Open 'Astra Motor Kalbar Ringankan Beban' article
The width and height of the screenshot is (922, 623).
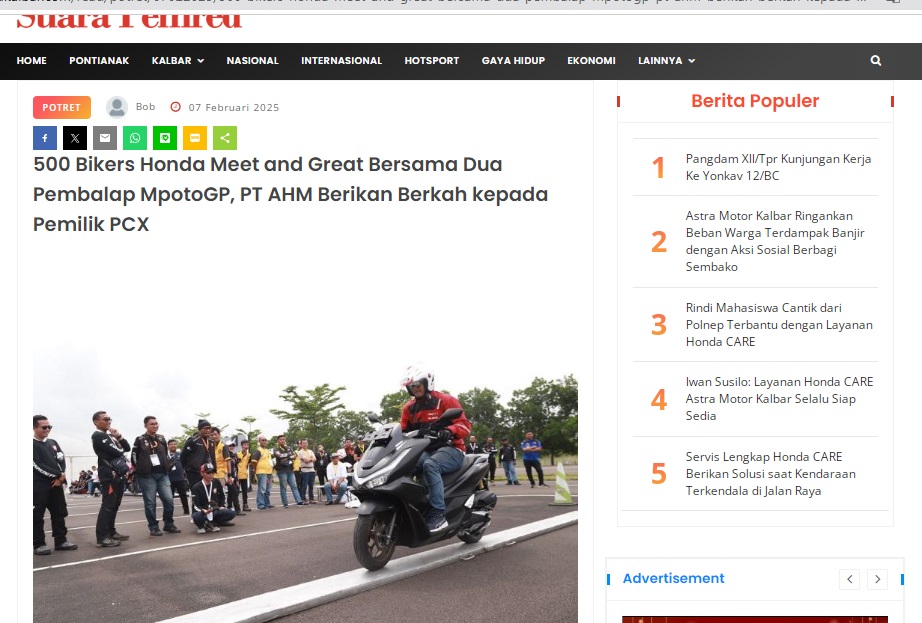pyautogui.click(x=775, y=241)
